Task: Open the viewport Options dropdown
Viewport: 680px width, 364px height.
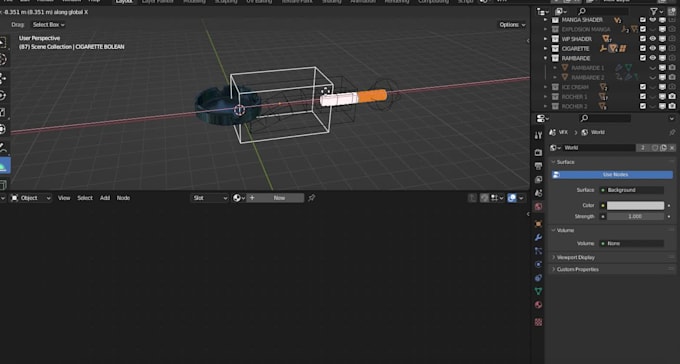Action: click(x=512, y=25)
